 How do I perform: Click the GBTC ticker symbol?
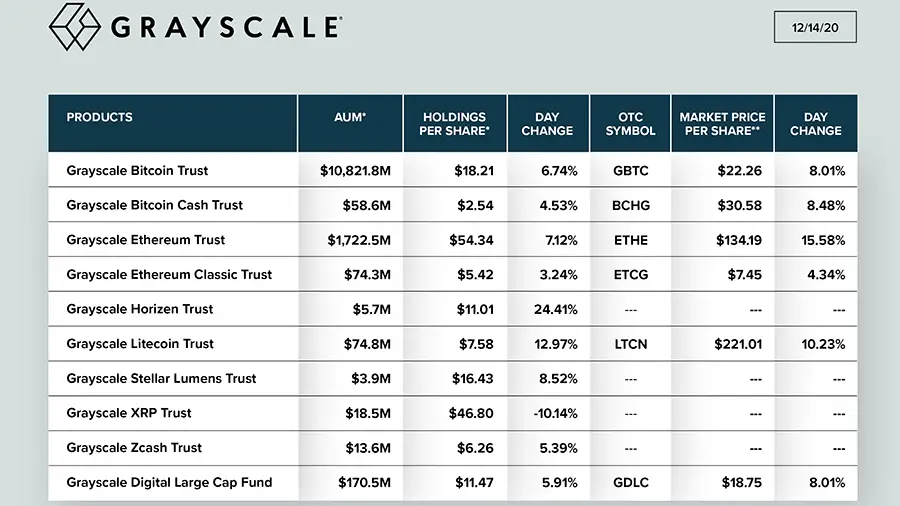(630, 171)
